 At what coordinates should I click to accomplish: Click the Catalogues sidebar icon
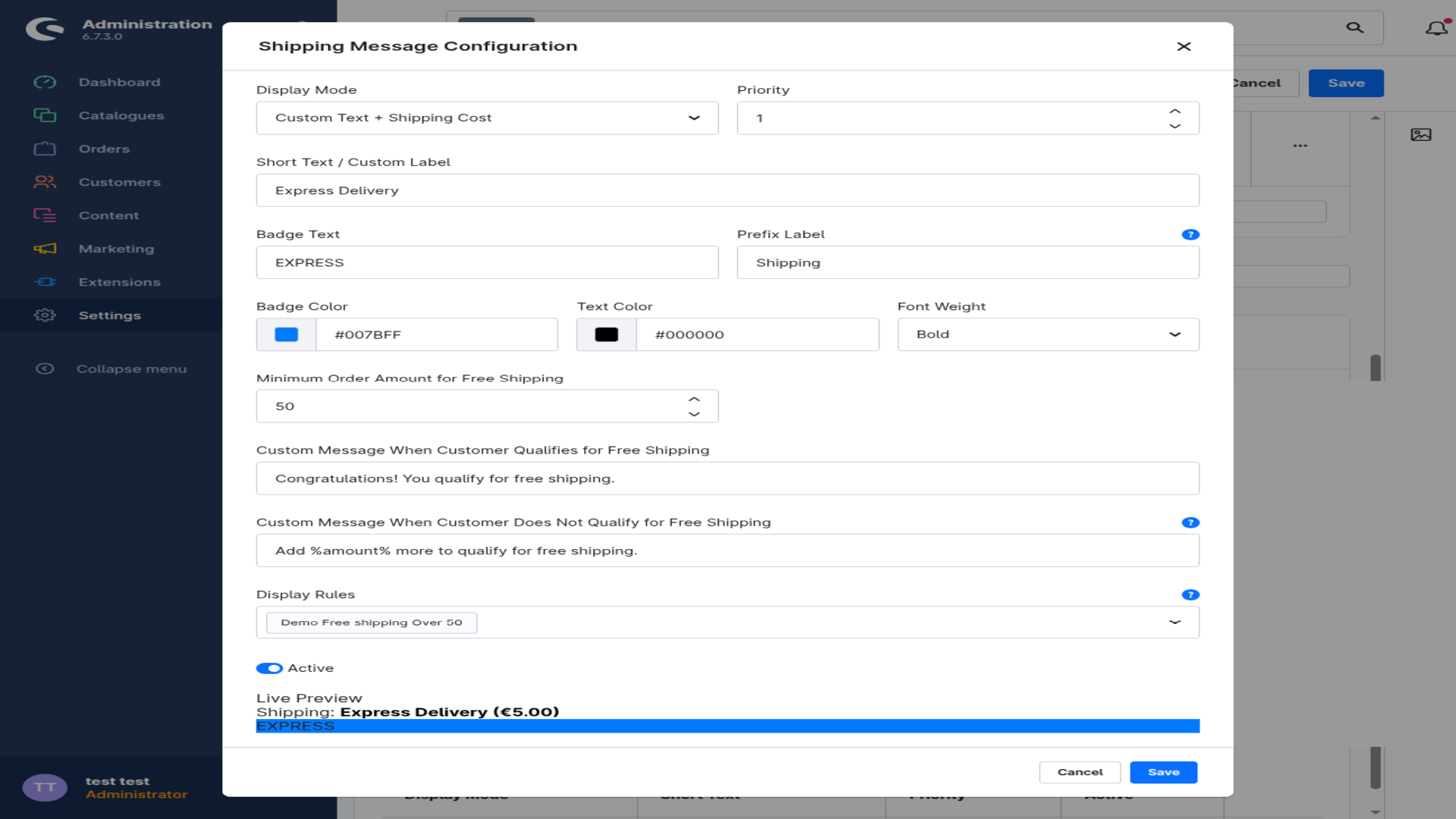45,115
